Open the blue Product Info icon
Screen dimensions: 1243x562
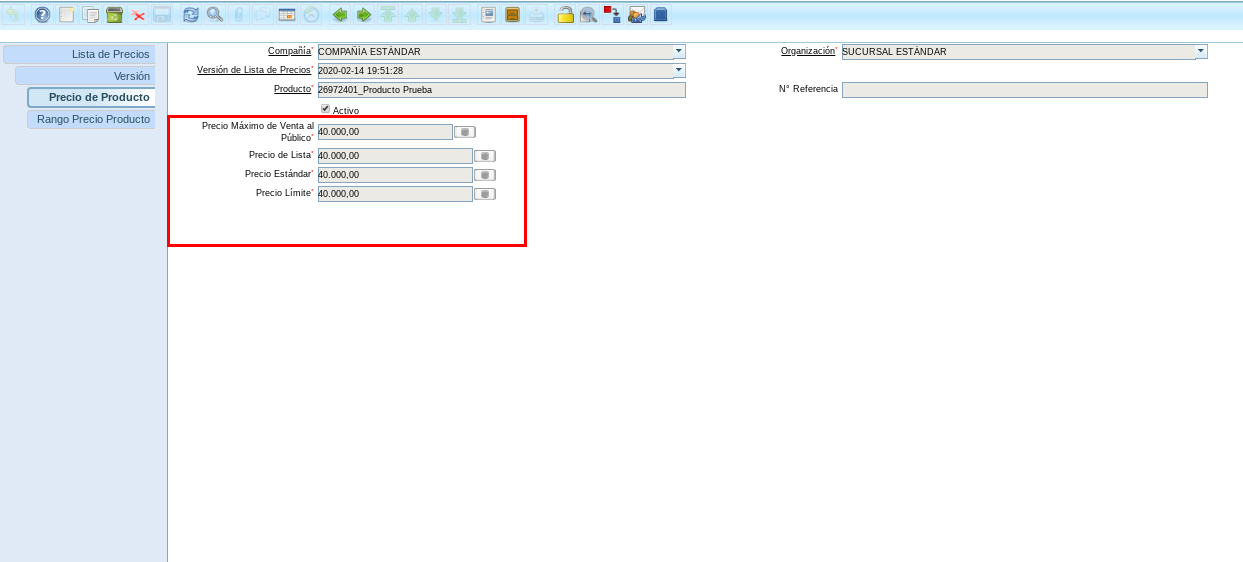click(660, 15)
